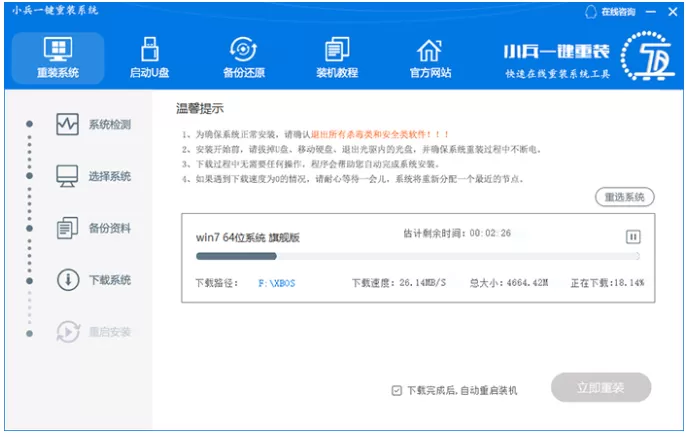Visit 官方网站 via home icon
The height and width of the screenshot is (437, 686).
tap(429, 50)
